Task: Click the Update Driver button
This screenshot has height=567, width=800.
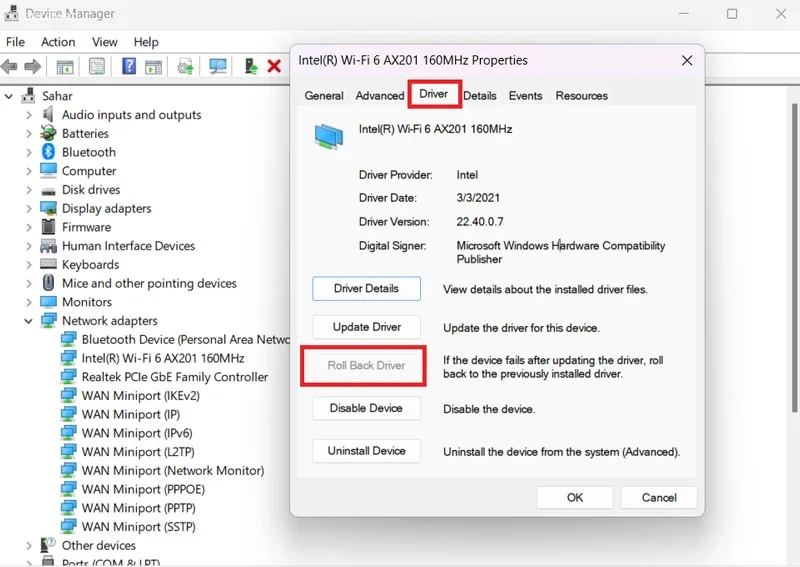Action: click(366, 327)
